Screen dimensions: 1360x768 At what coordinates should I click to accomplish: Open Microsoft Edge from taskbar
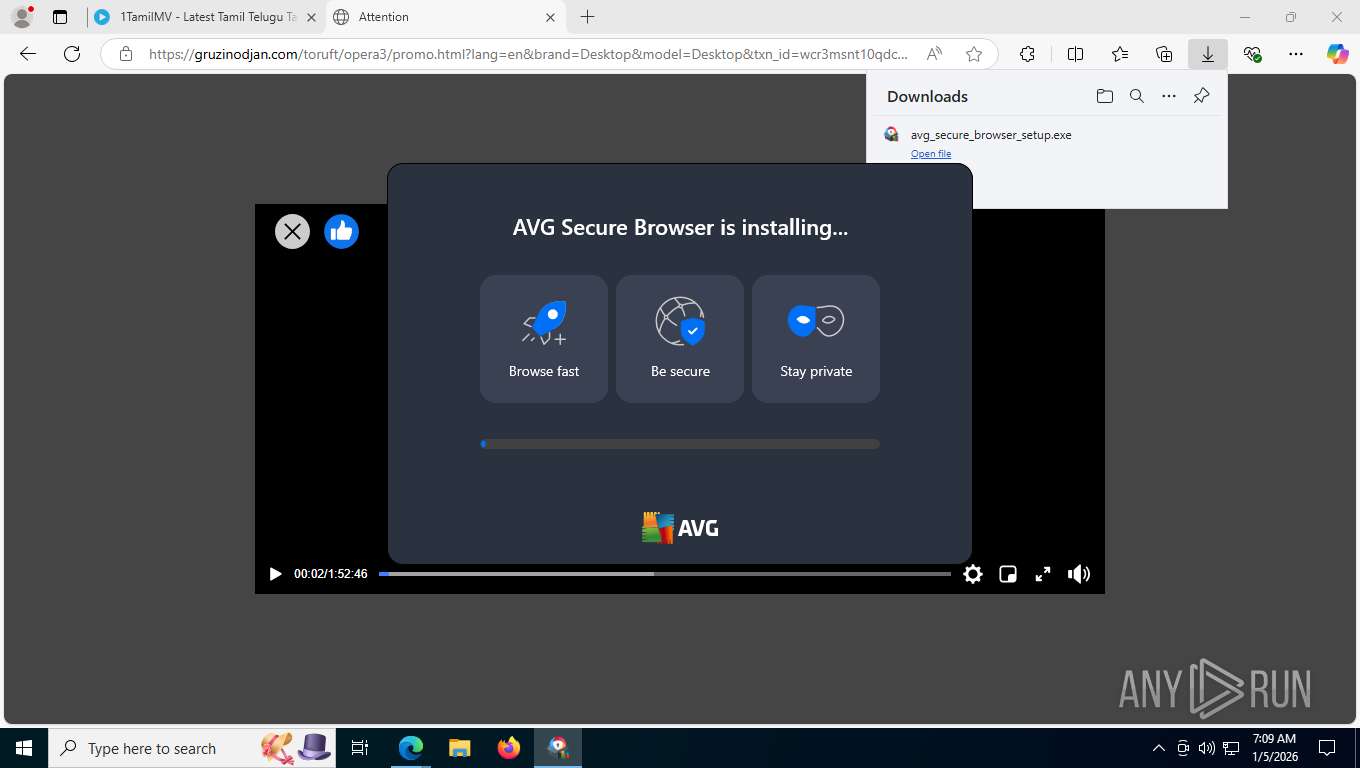pyautogui.click(x=411, y=748)
